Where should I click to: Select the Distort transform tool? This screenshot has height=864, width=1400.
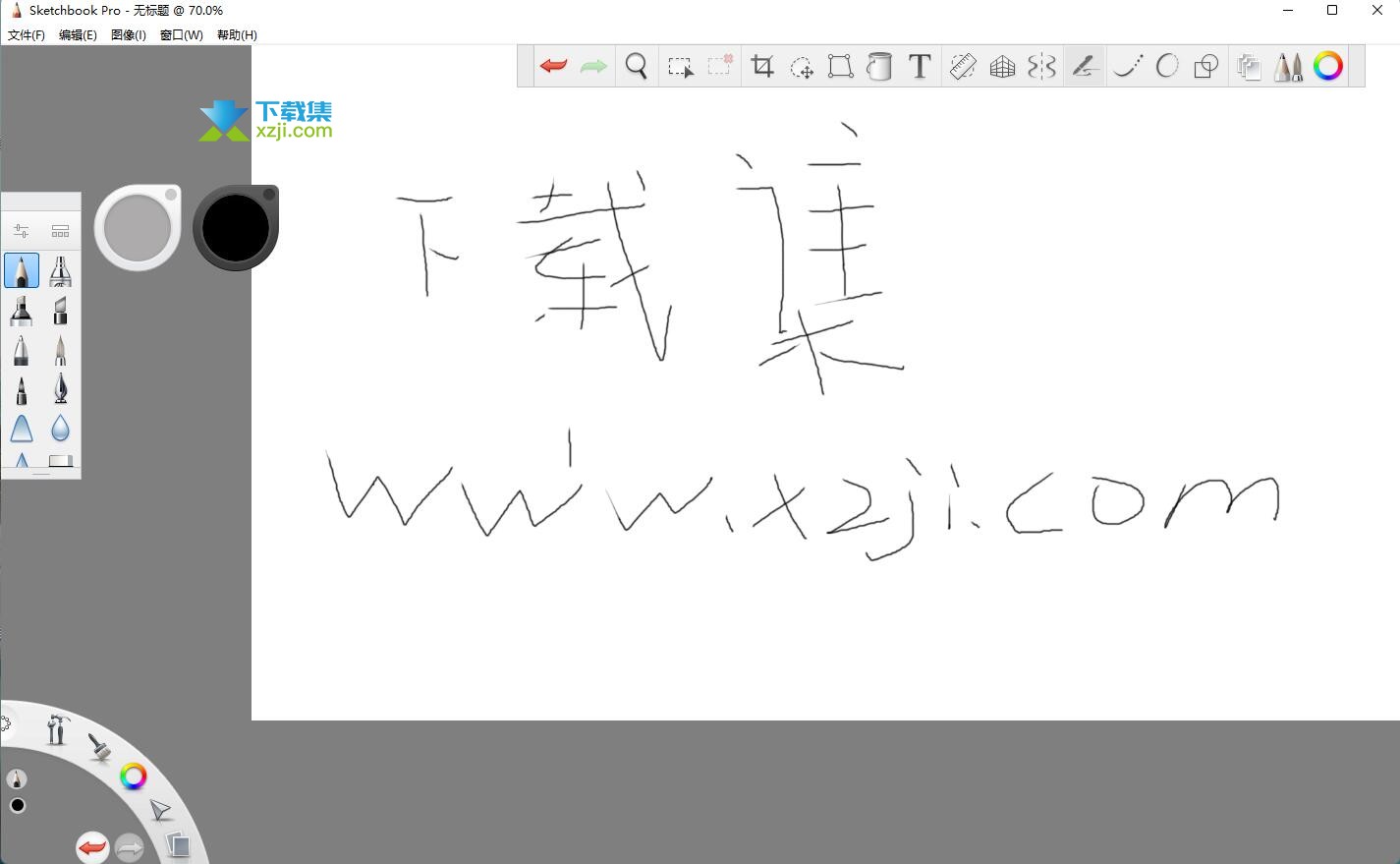[840, 66]
